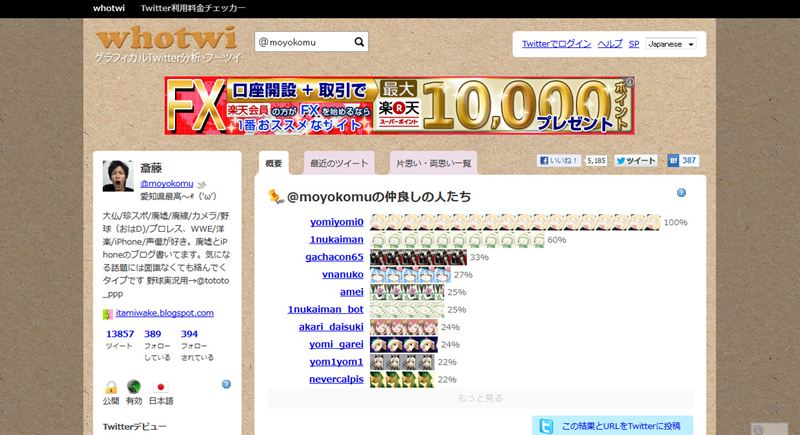Click the amei user link
The height and width of the screenshot is (435, 800).
(352, 292)
